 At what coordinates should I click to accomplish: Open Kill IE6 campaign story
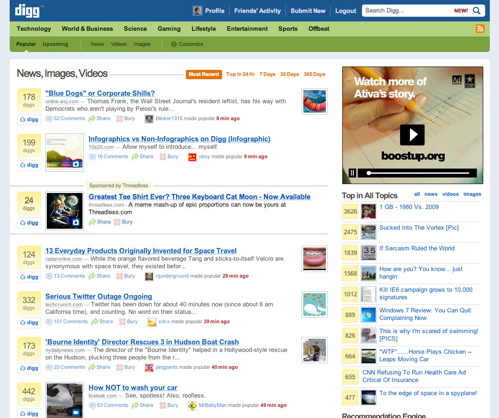click(426, 293)
